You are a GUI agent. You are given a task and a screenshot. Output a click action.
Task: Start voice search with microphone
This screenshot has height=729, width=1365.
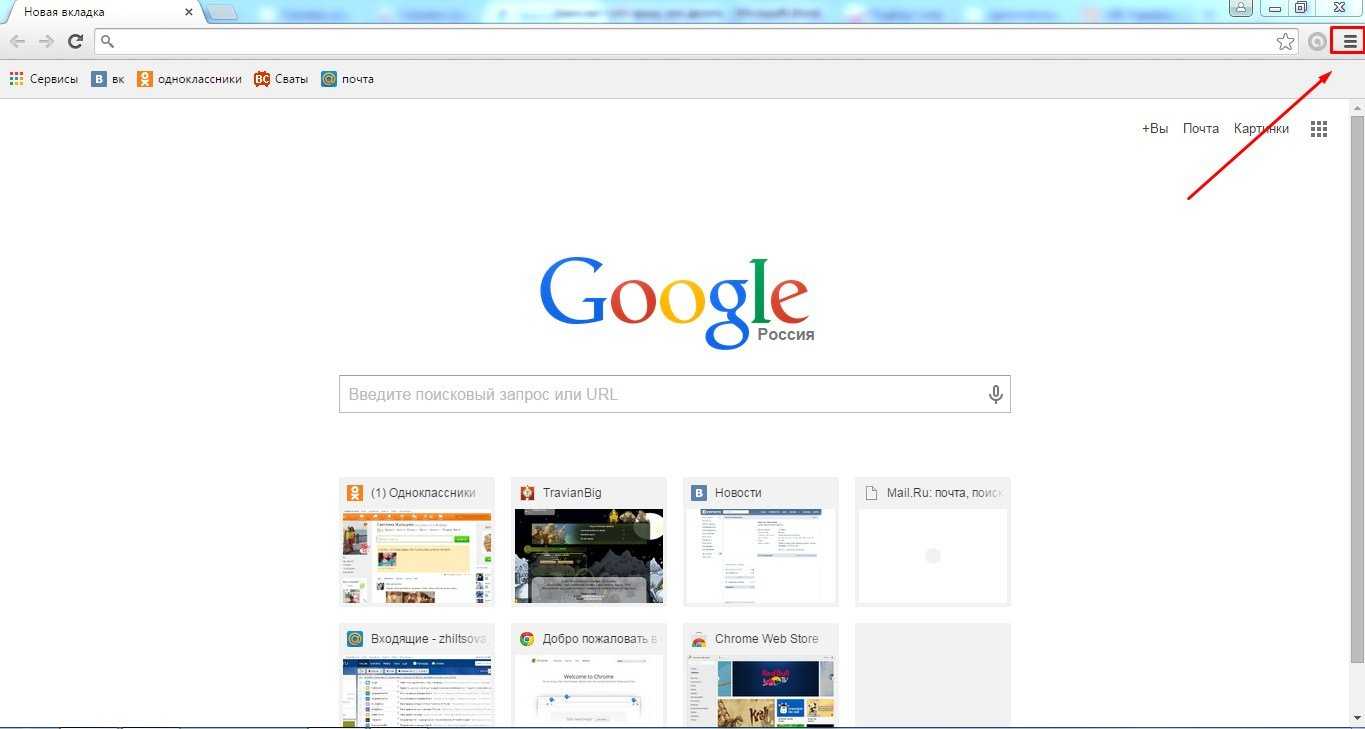coord(995,394)
